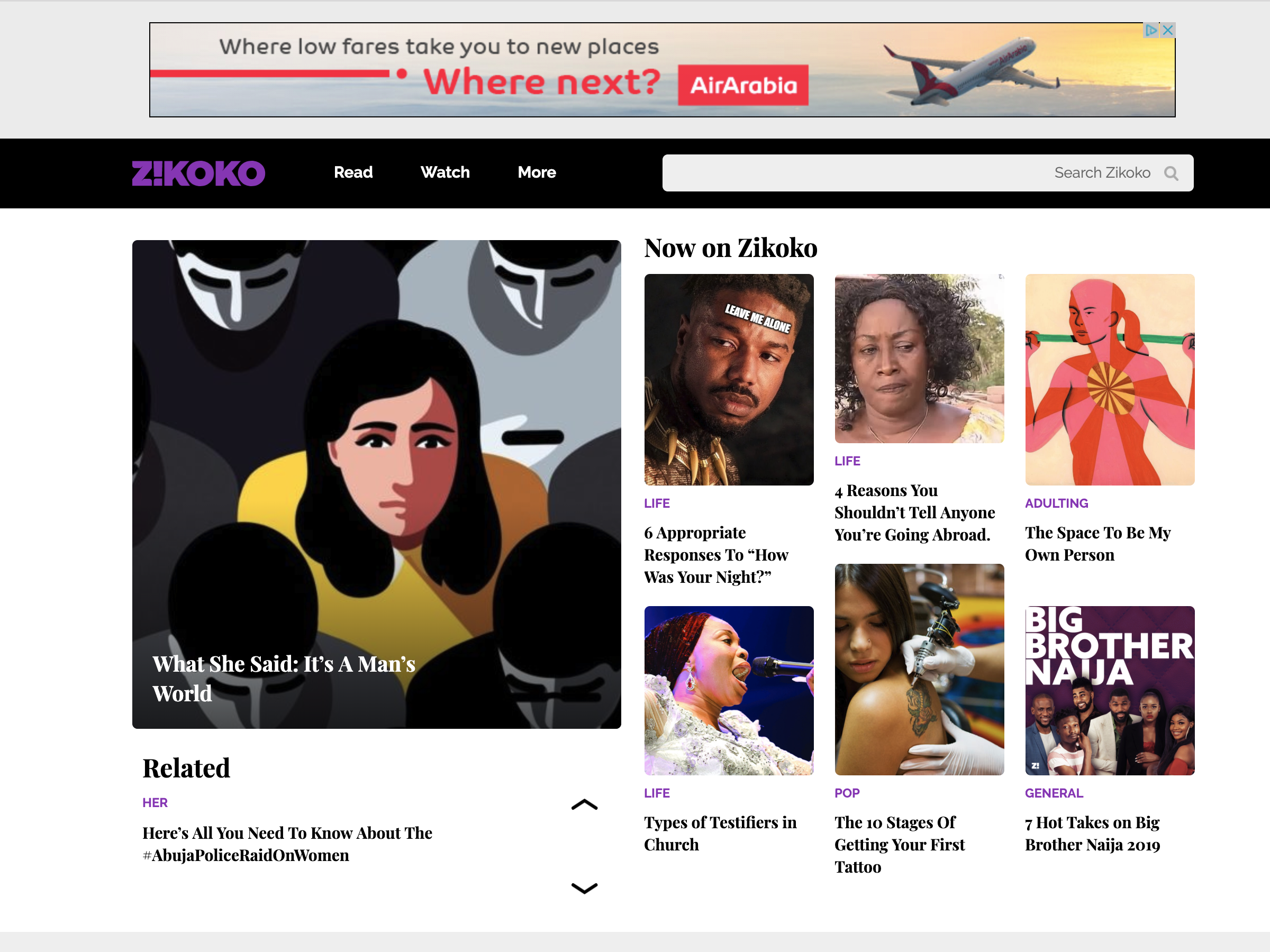
Task: Open the Zikoko logo home link
Action: pos(198,173)
